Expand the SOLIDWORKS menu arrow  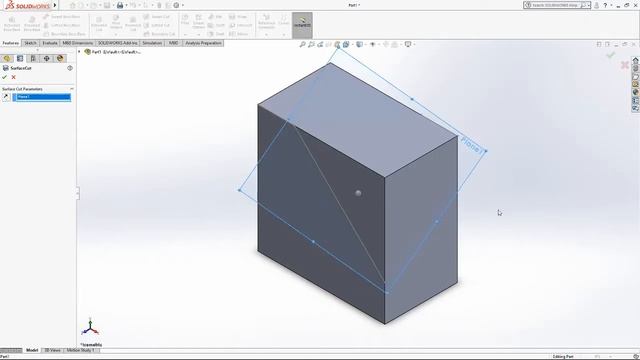click(x=55, y=5)
